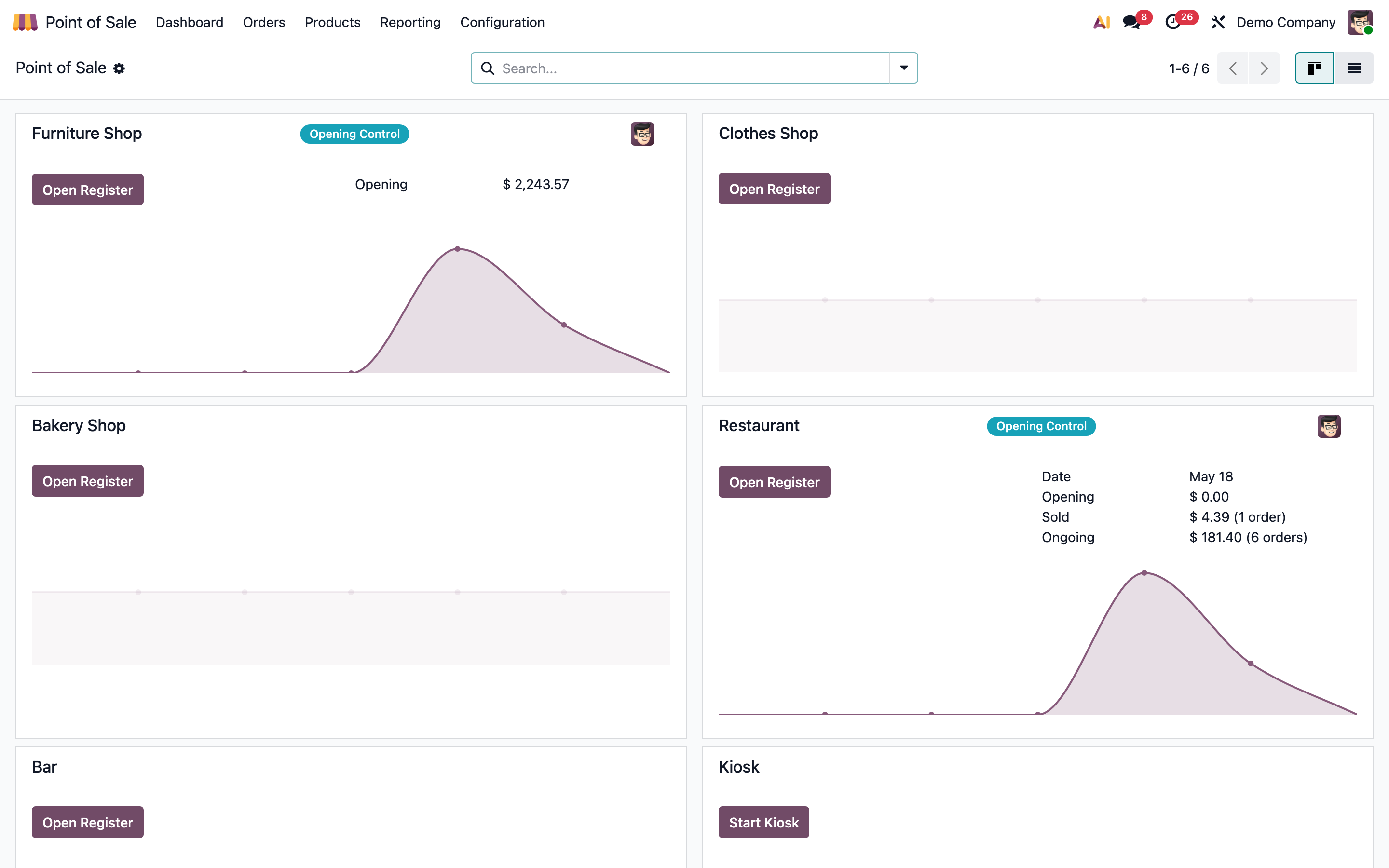Open the Products menu
Viewport: 1389px width, 868px height.
332,22
